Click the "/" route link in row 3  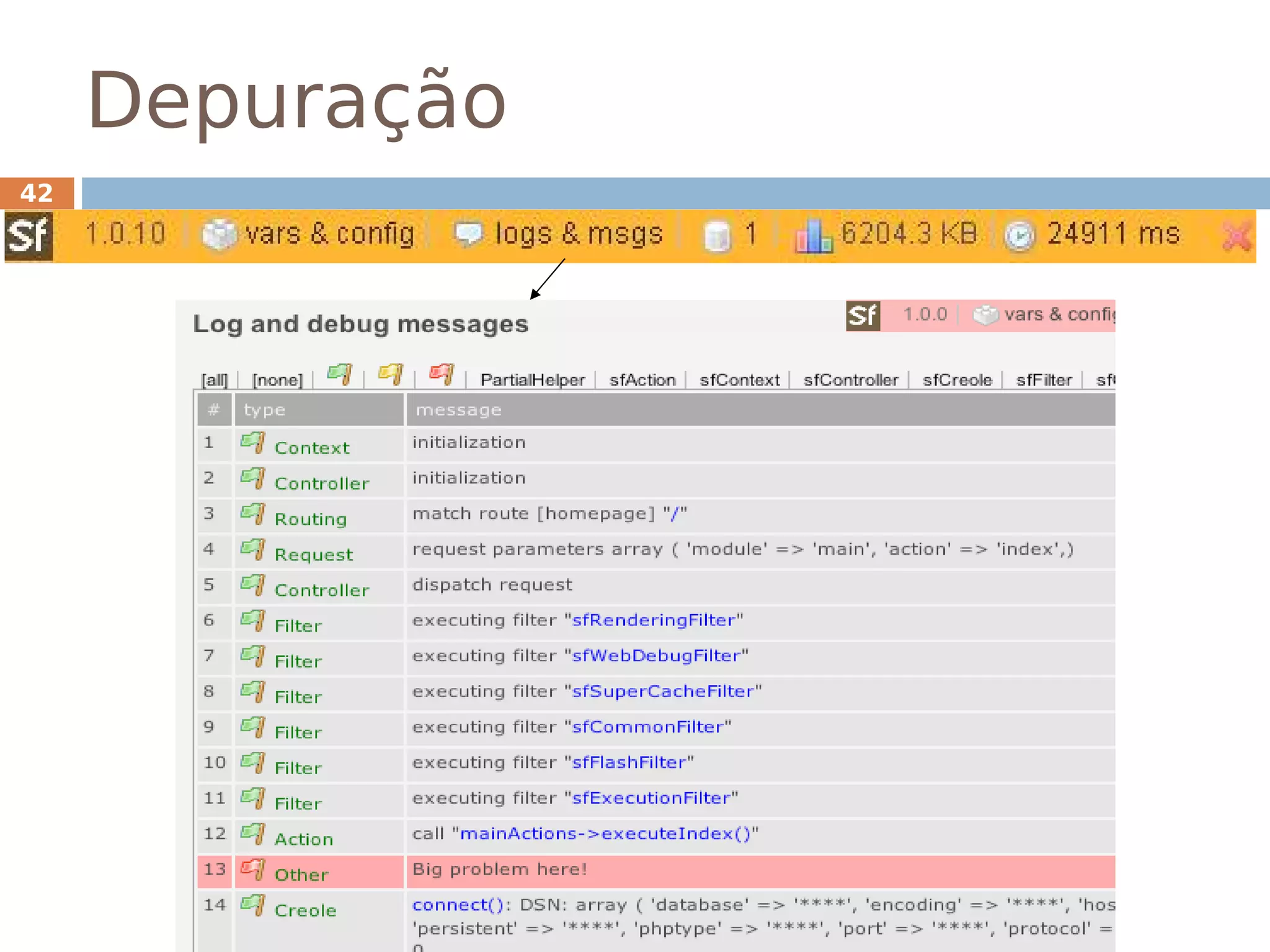click(x=675, y=514)
